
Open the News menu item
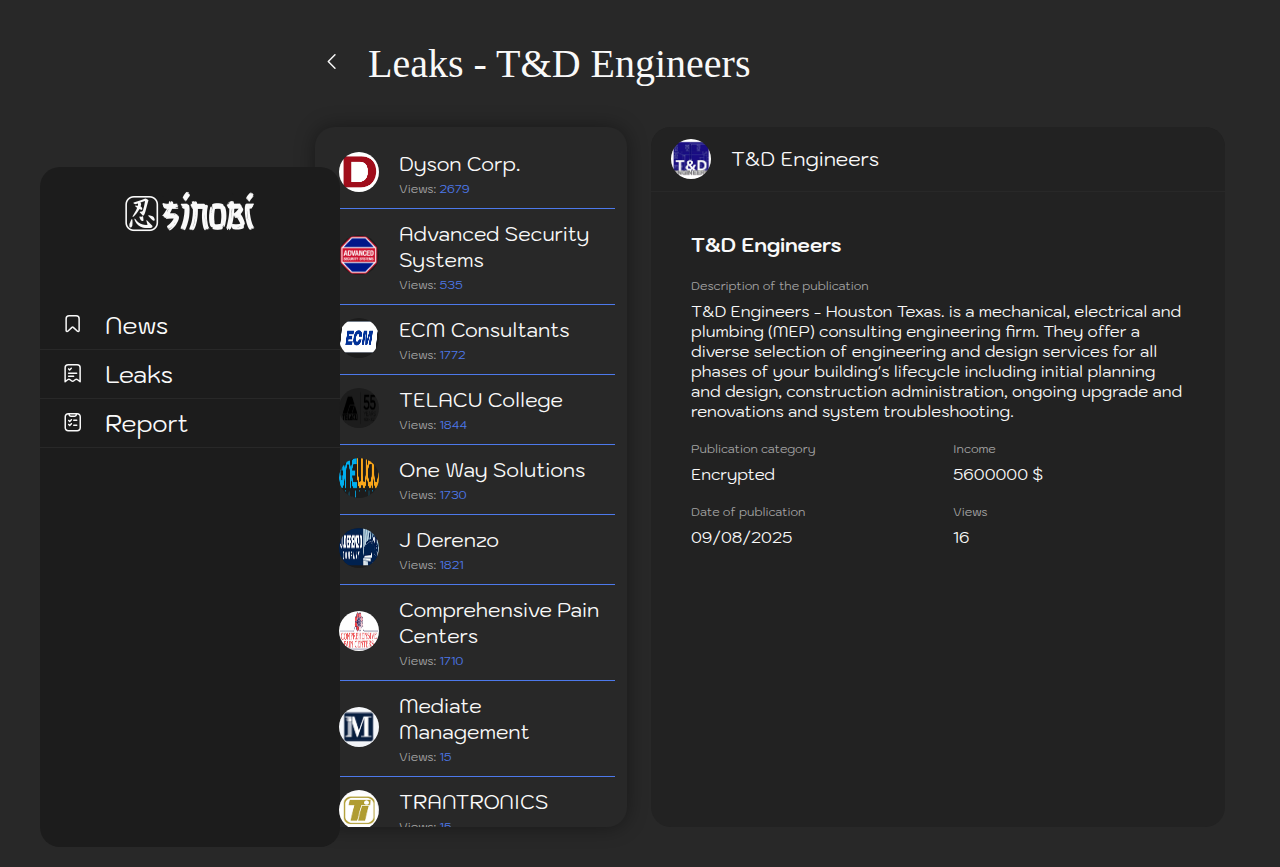tap(136, 326)
